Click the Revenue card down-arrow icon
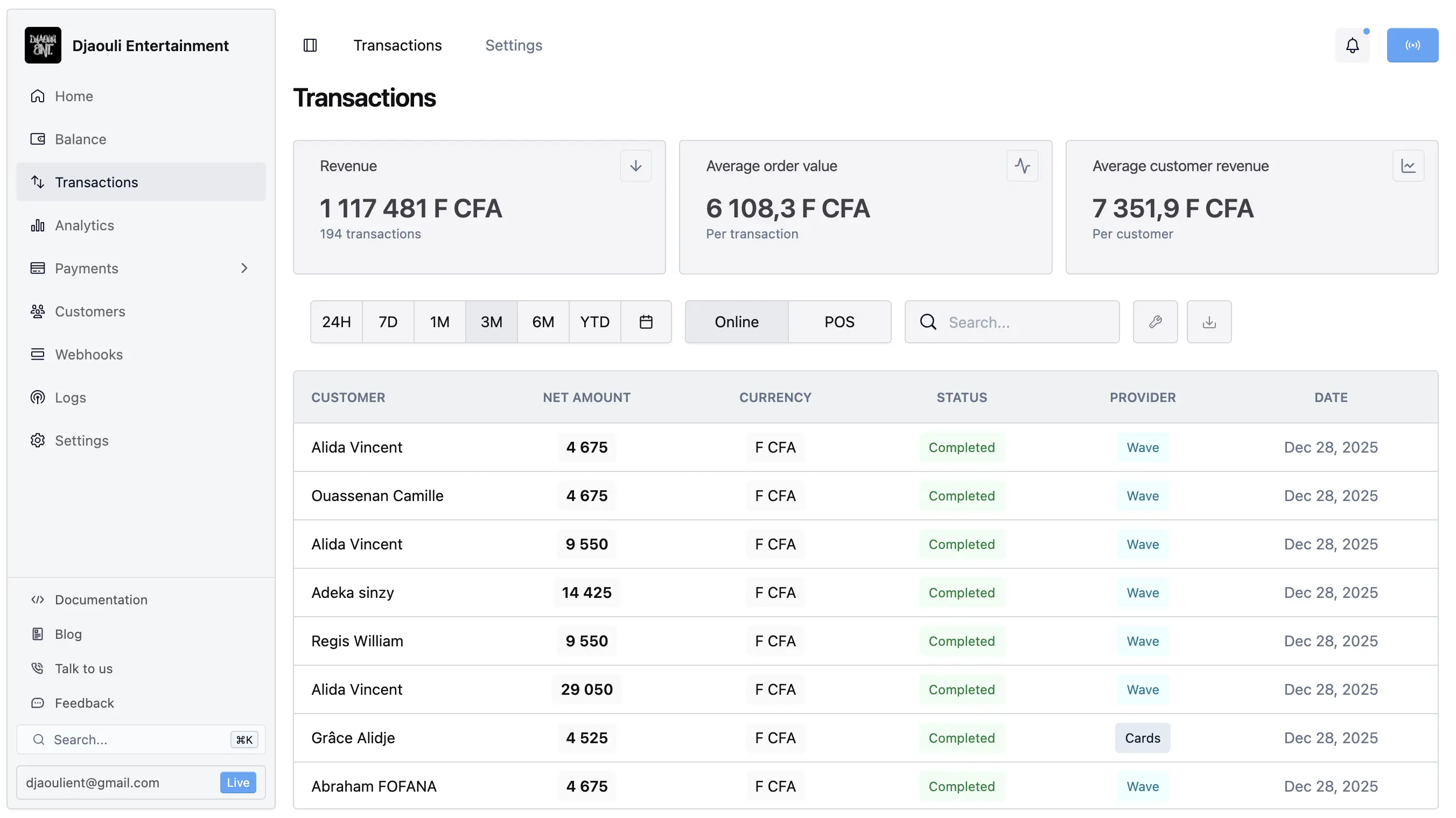 (x=635, y=166)
